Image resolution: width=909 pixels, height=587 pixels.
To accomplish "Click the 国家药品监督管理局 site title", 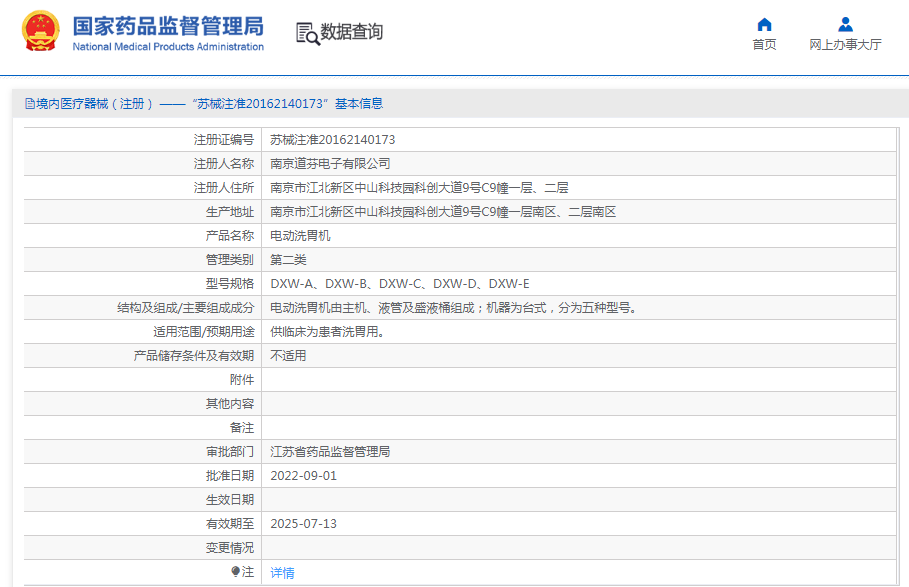I will click(x=168, y=25).
